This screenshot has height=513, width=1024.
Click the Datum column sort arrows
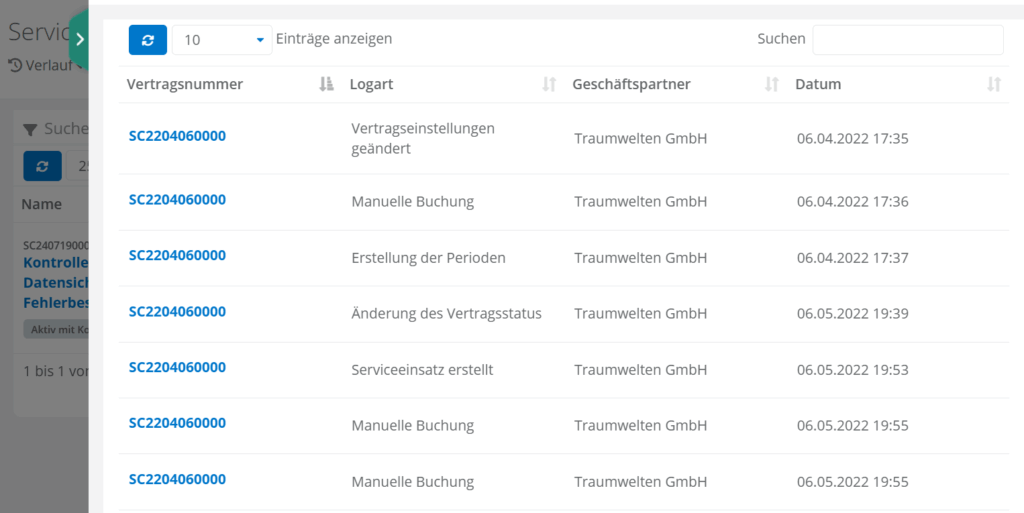pos(993,85)
